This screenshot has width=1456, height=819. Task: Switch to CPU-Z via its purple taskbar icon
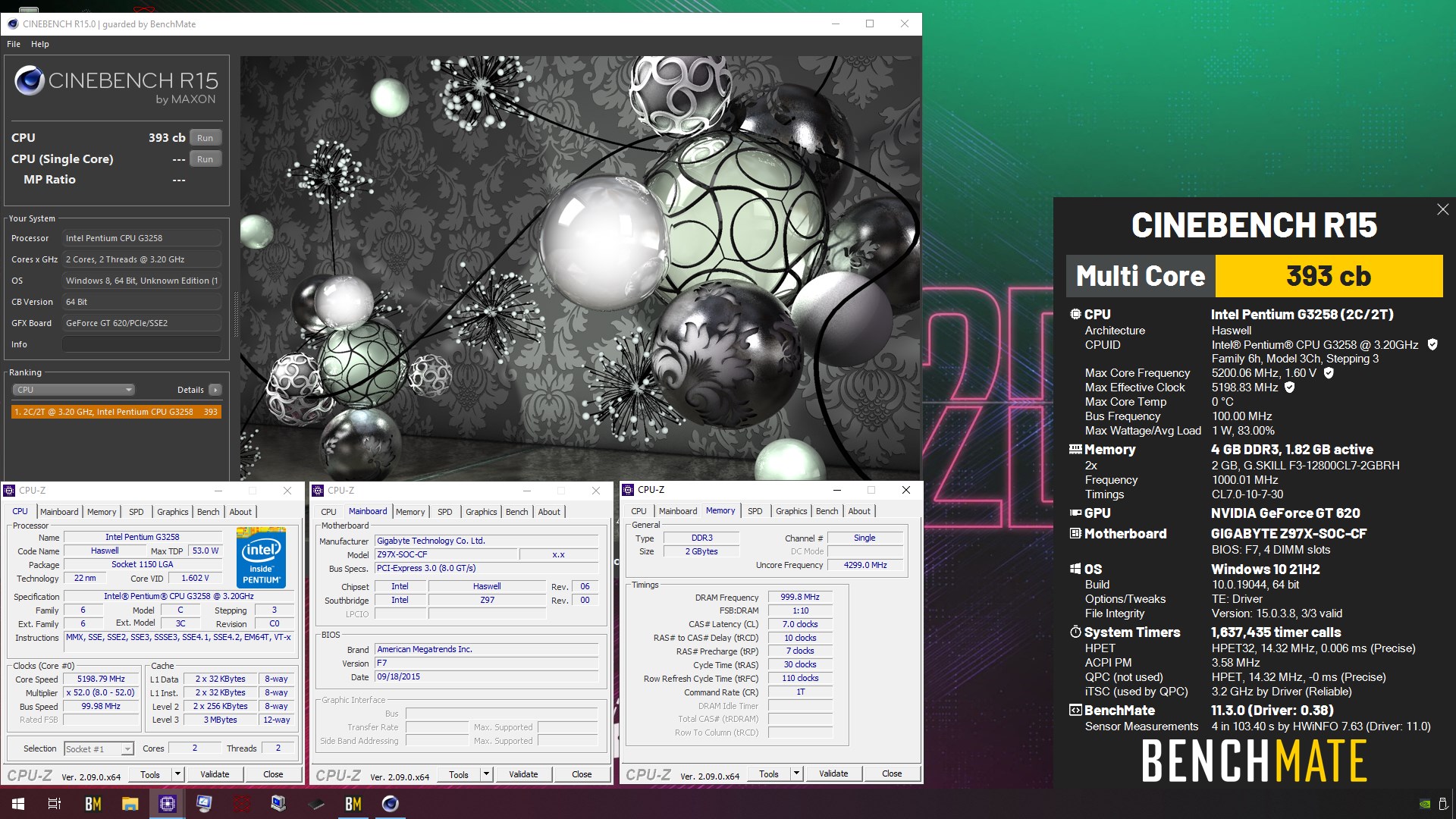168,804
